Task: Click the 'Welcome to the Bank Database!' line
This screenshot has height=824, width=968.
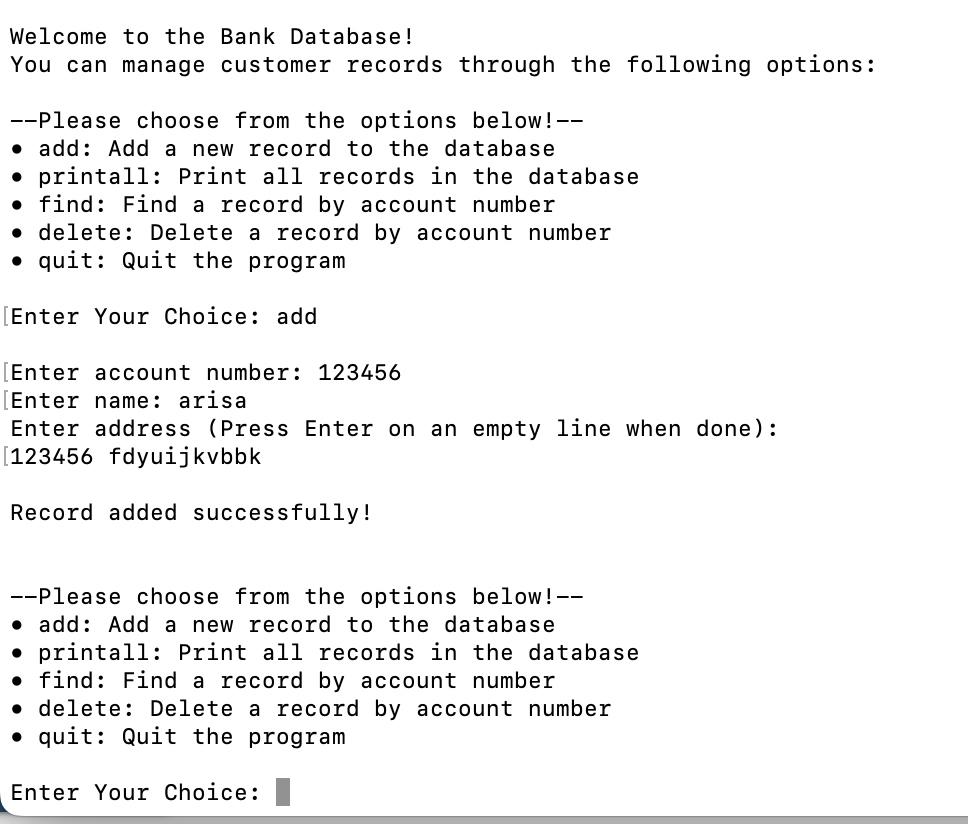Action: pyautogui.click(x=211, y=37)
